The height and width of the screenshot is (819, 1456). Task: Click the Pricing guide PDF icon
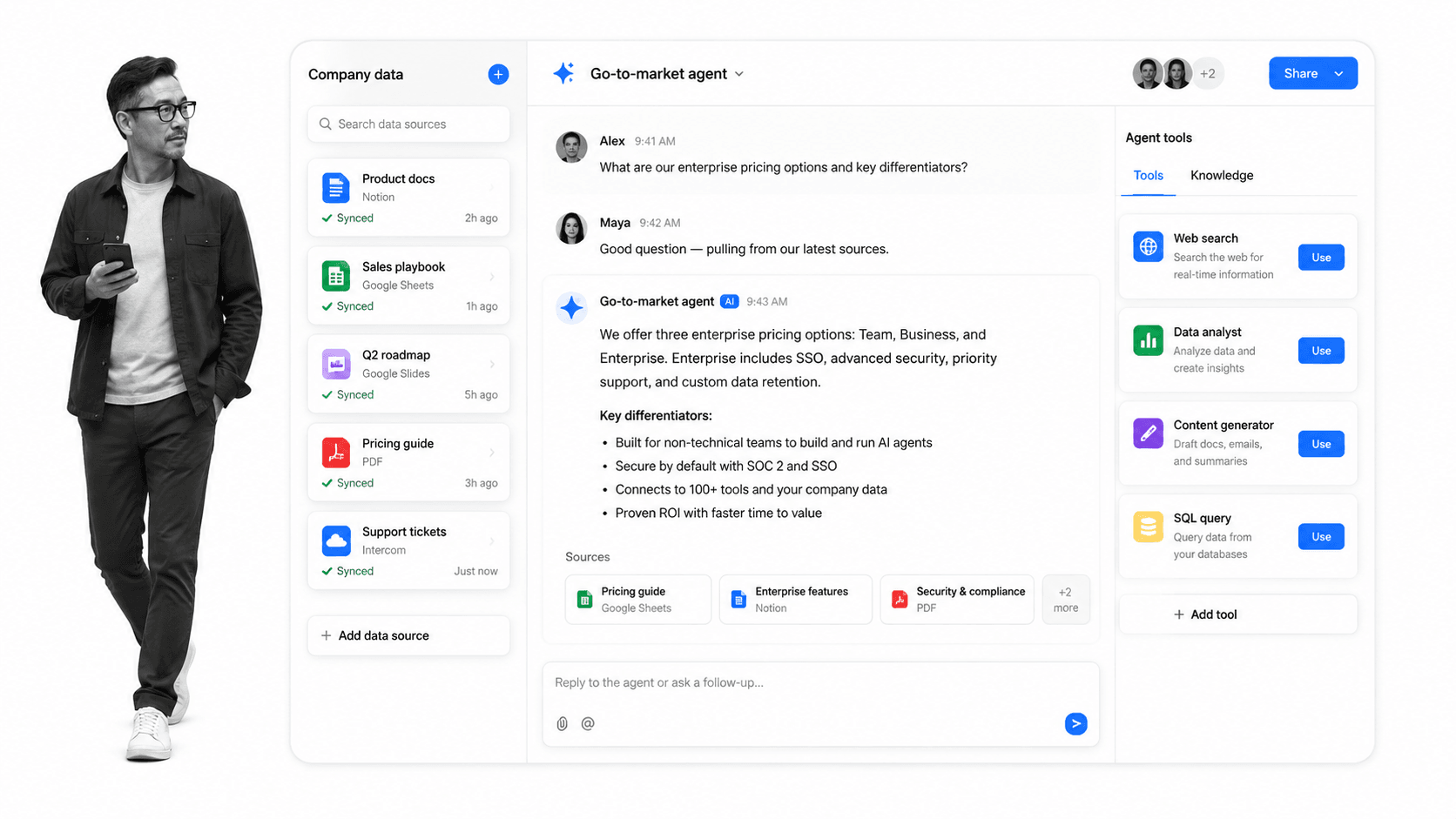(335, 453)
